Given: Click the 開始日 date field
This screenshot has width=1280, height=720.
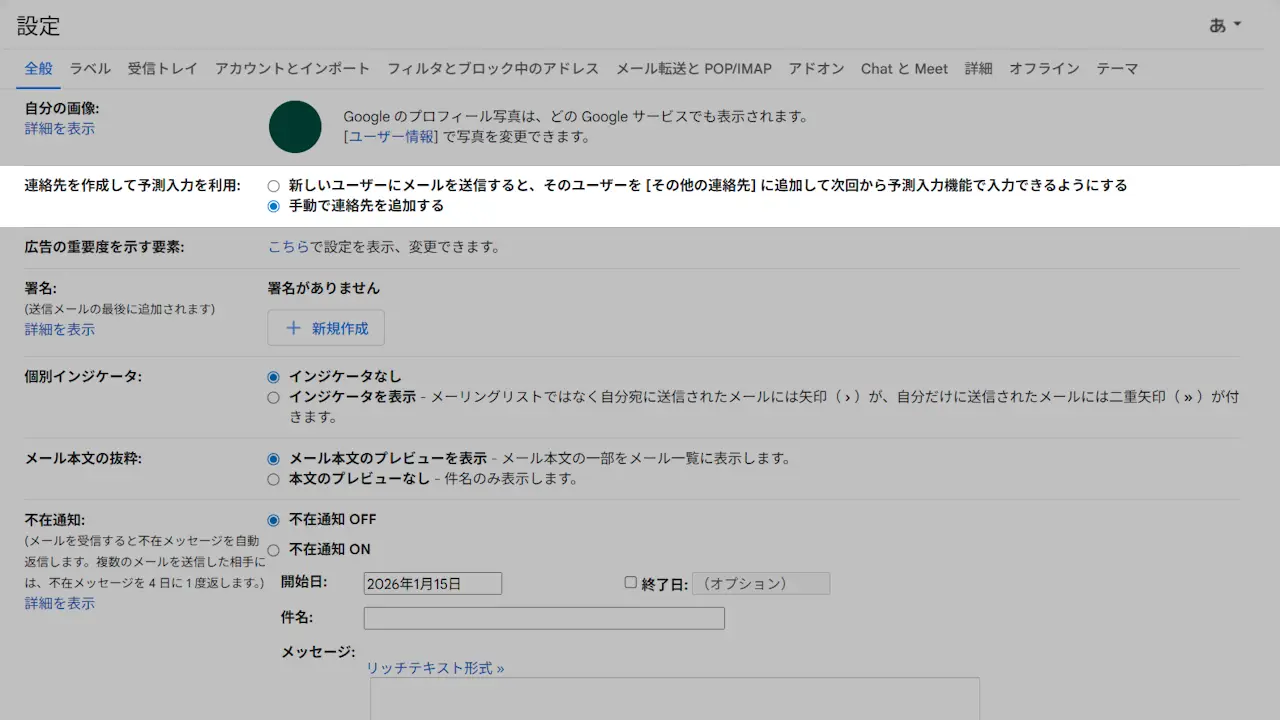Looking at the screenshot, I should click(x=432, y=584).
